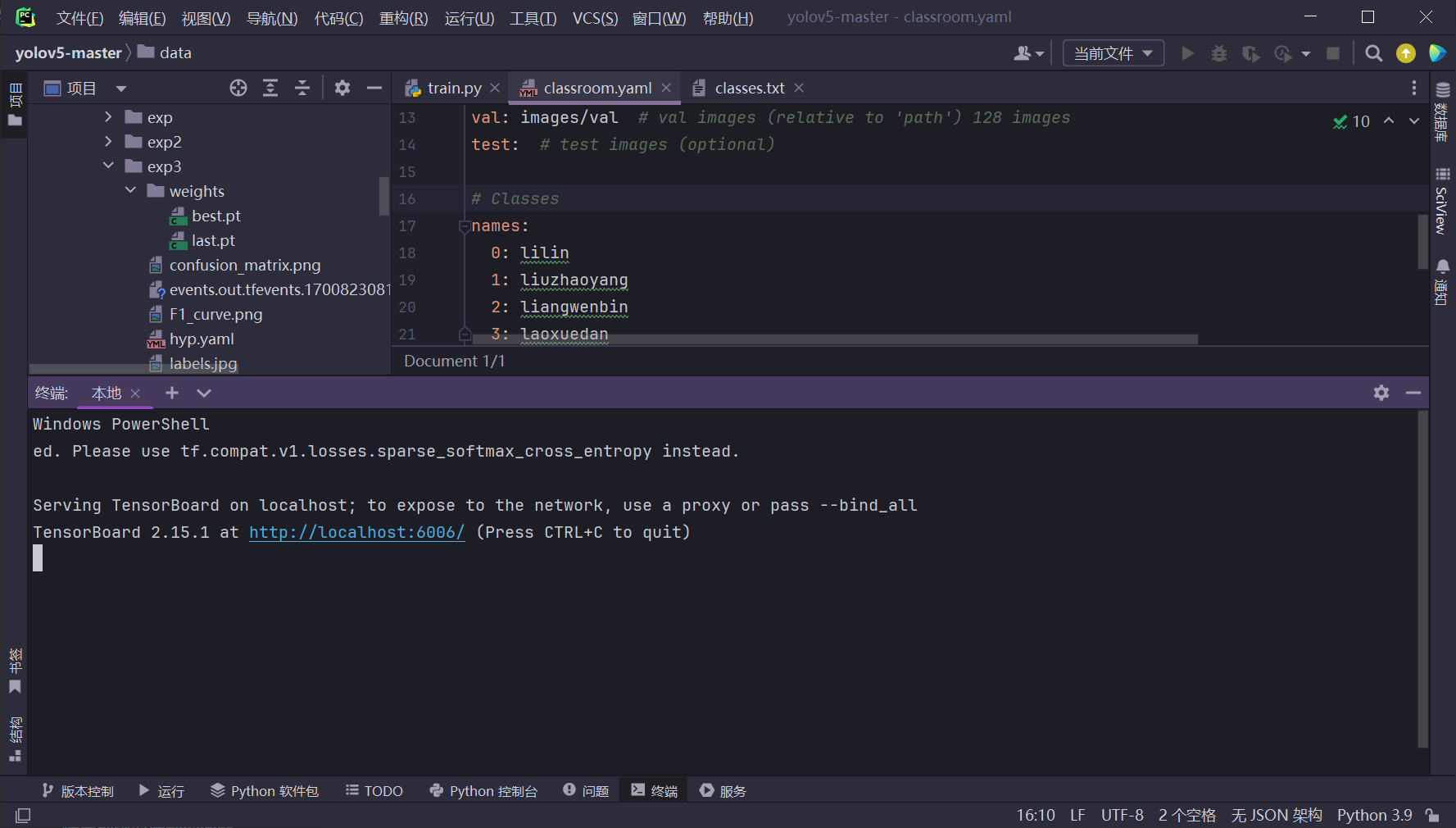
Task: Open the Tools menu
Action: pos(533,18)
